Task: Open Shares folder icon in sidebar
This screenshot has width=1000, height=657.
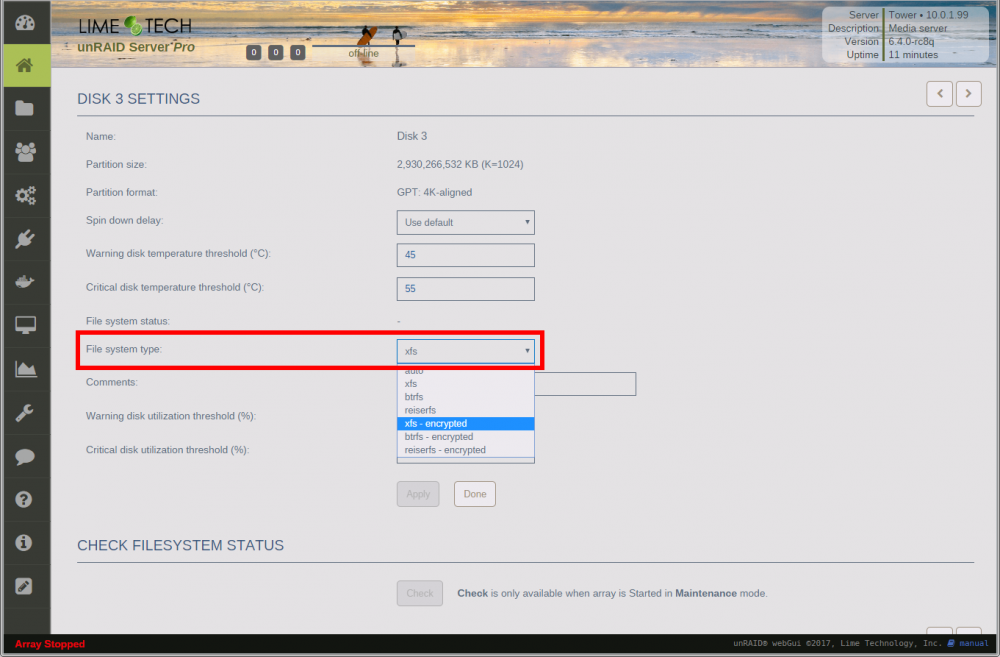Action: [x=25, y=108]
